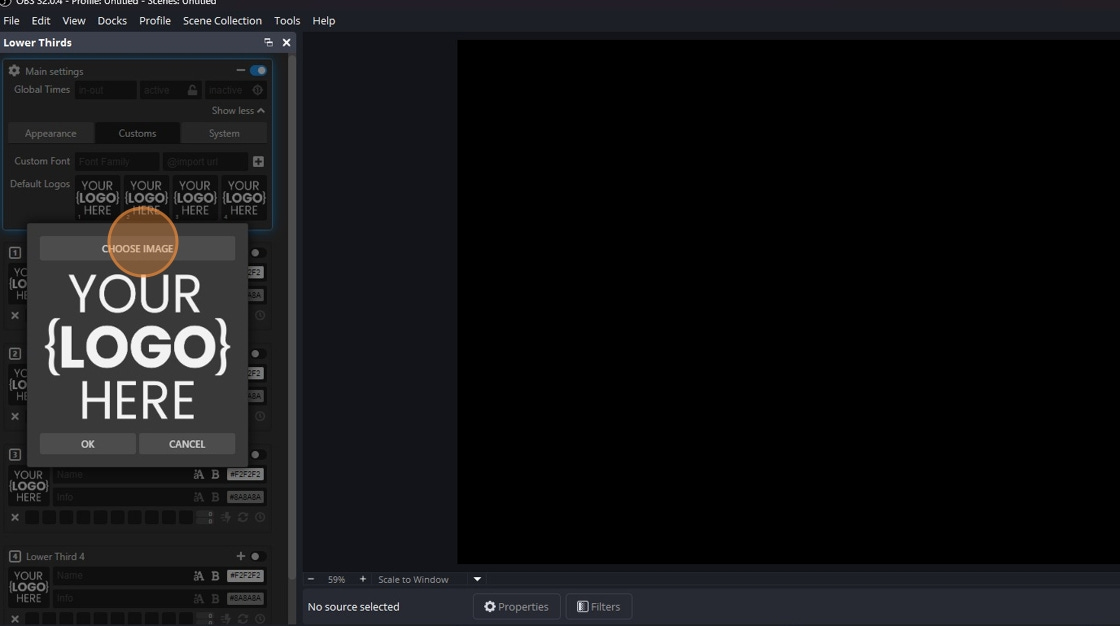Toggle the Lower Third 2 switch

click(257, 354)
